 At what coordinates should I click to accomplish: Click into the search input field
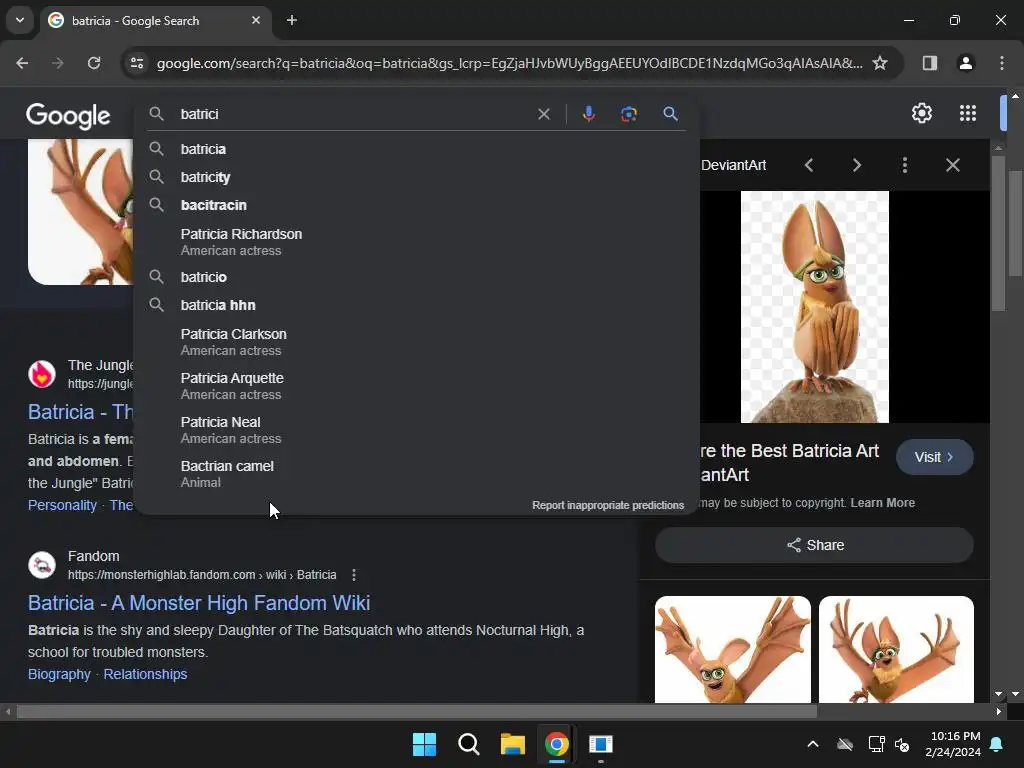tap(353, 114)
